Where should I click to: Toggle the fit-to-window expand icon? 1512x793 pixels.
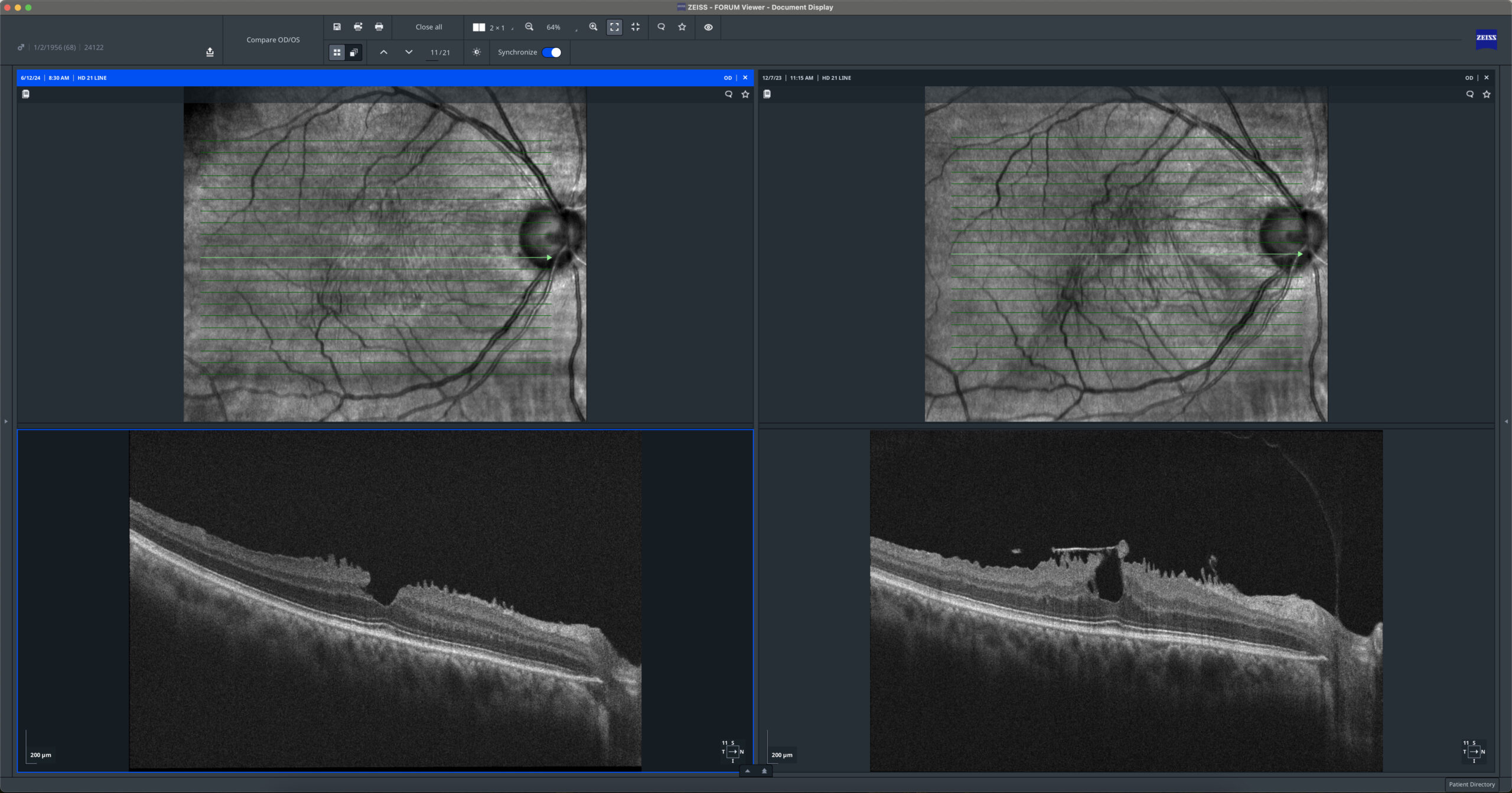pyautogui.click(x=614, y=27)
